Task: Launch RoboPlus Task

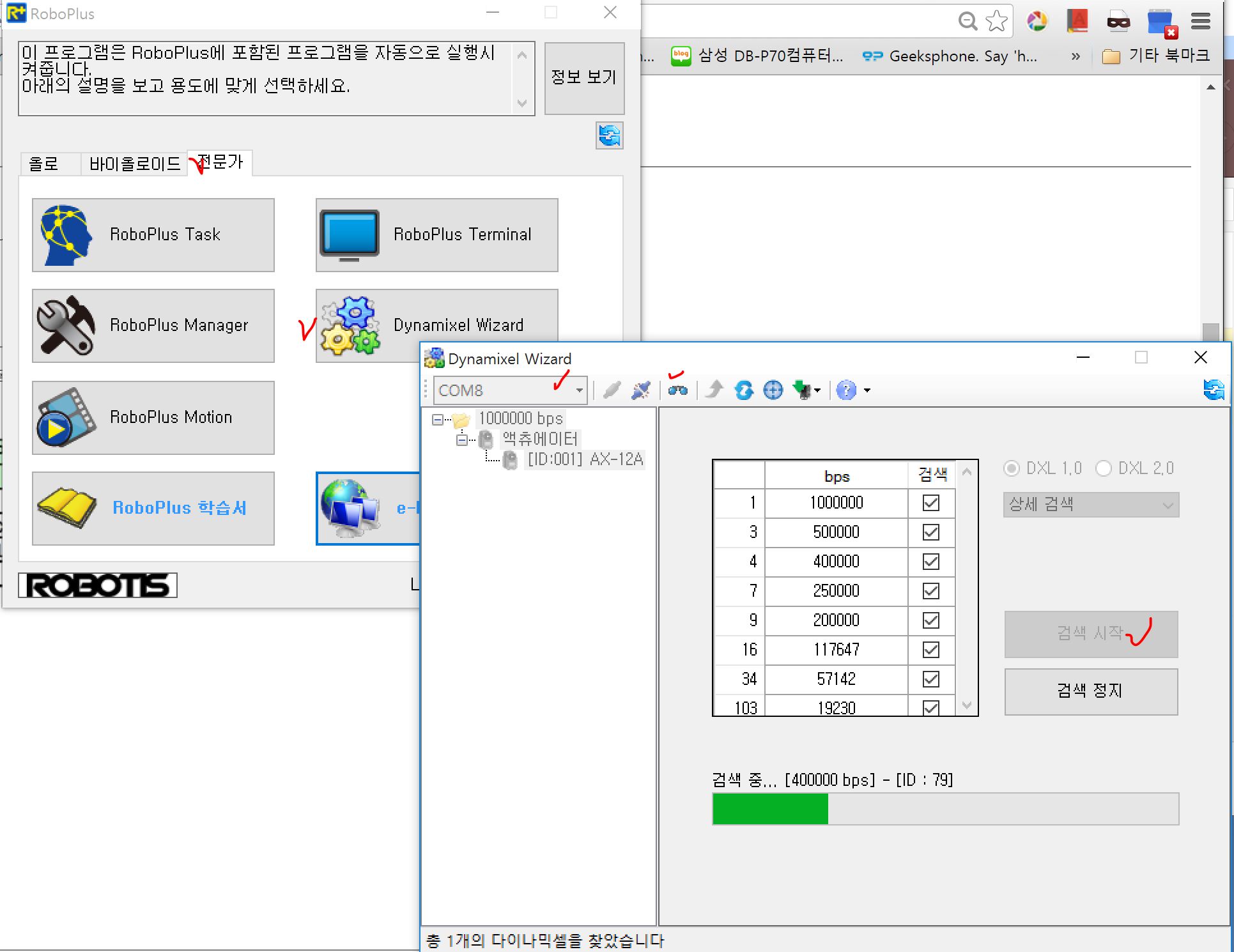Action: 153,235
